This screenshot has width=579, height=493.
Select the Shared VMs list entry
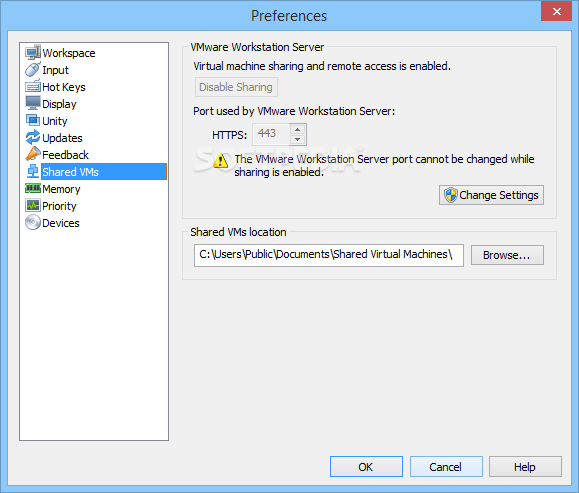104,172
